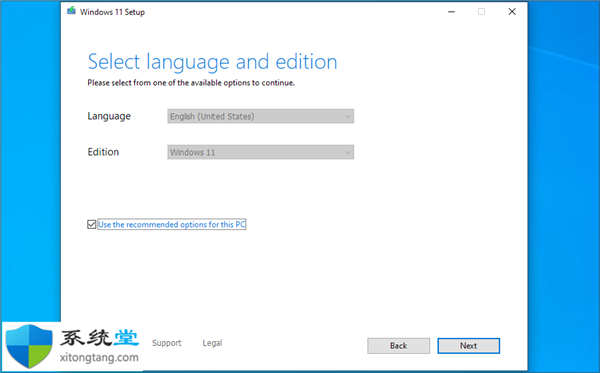This screenshot has width=600, height=373.
Task: Click 'Please select from one of the available options' text
Action: [191, 83]
